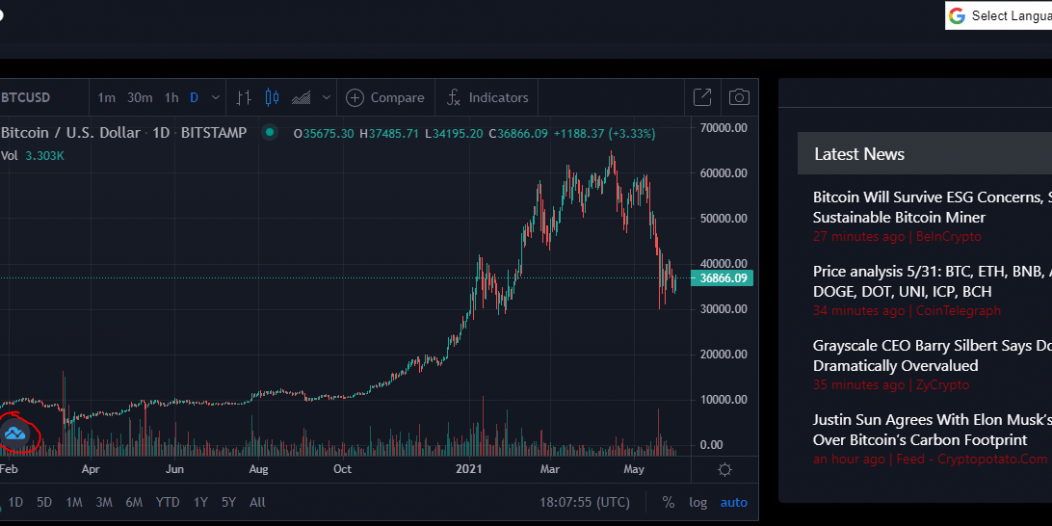The image size is (1052, 526).
Task: Select the All date range
Action: [257, 503]
